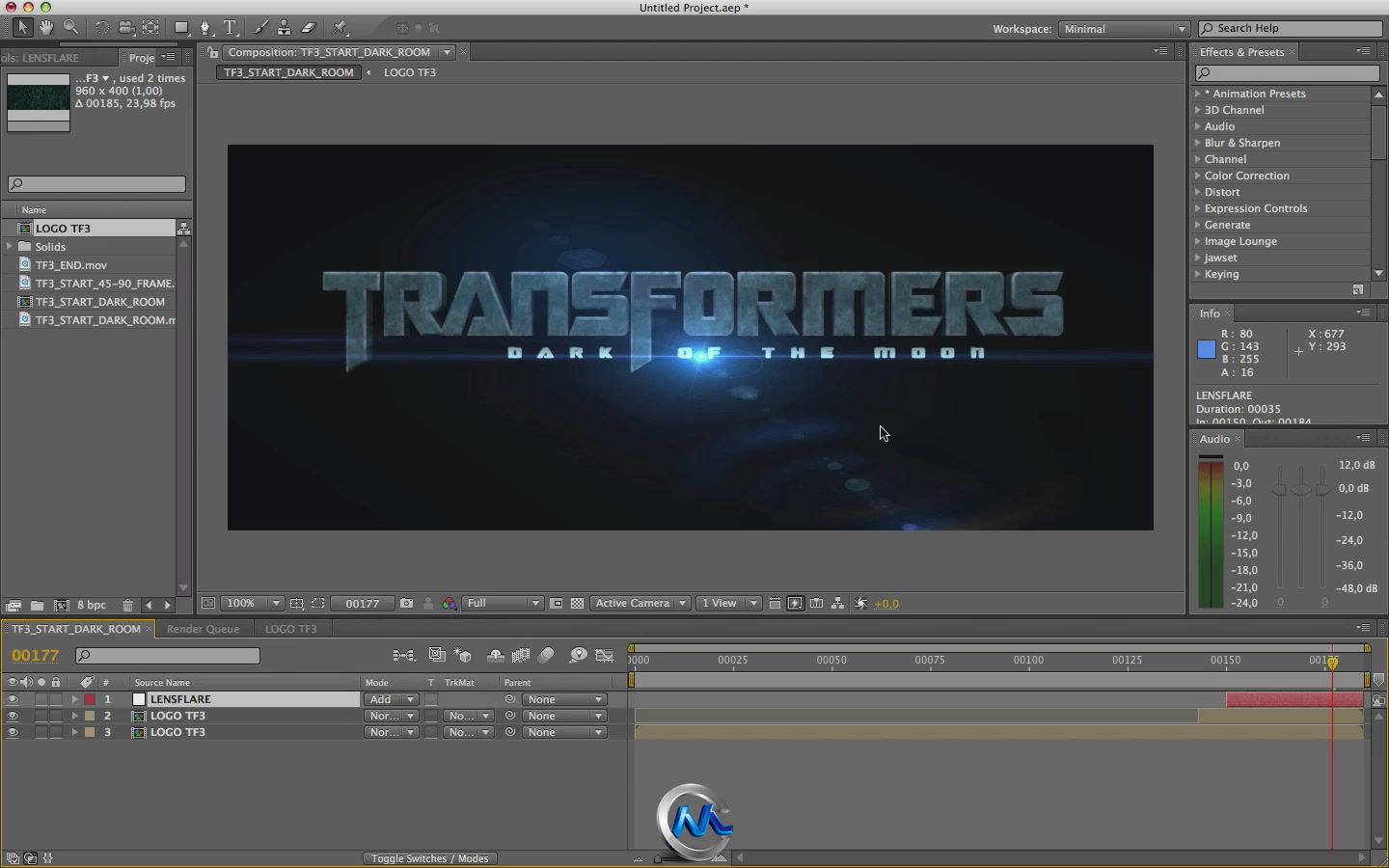Click Info panel color sample swatch
This screenshot has height=868, width=1389.
pyautogui.click(x=1206, y=350)
